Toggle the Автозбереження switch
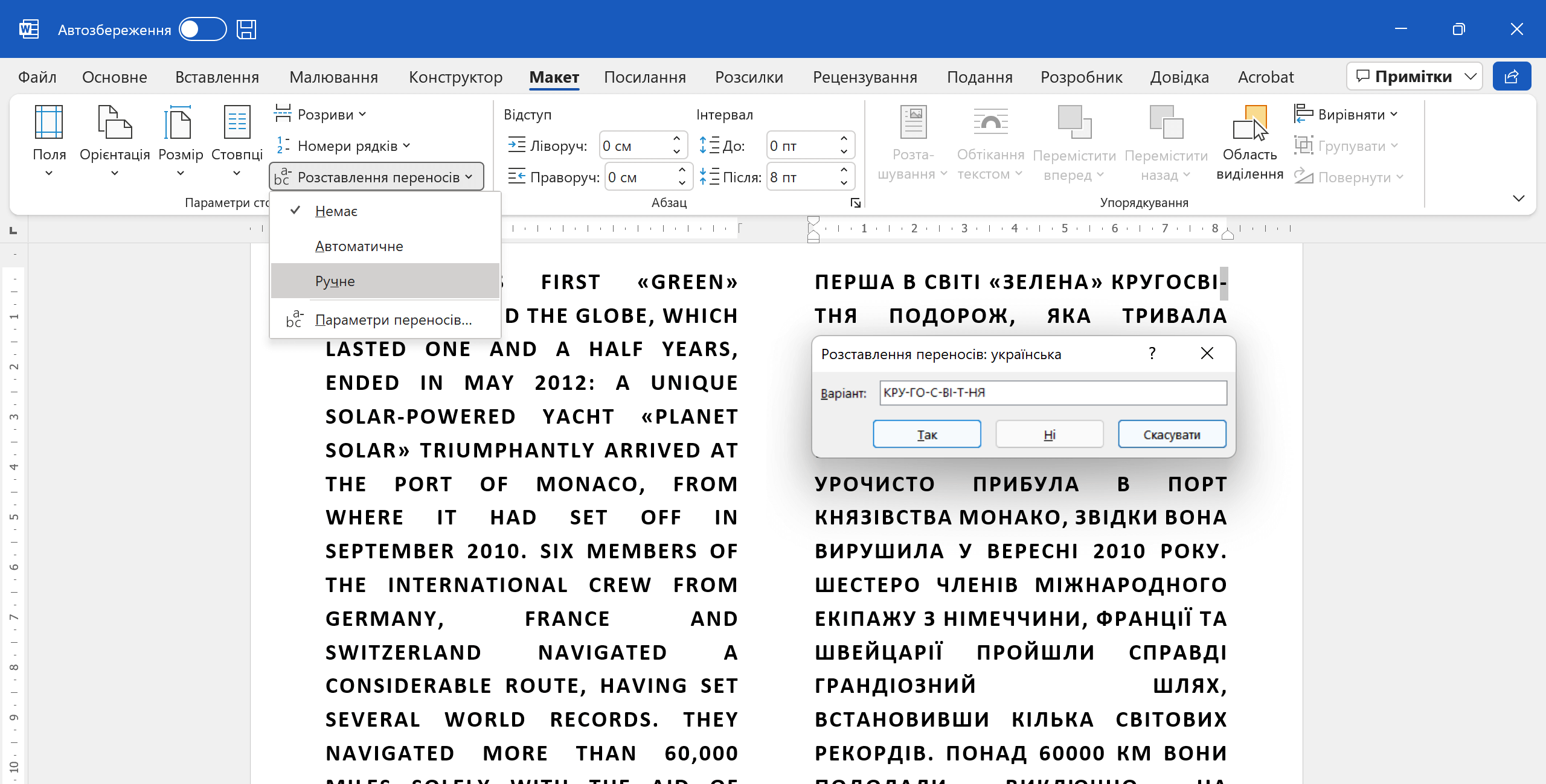This screenshot has width=1546, height=784. [x=203, y=30]
